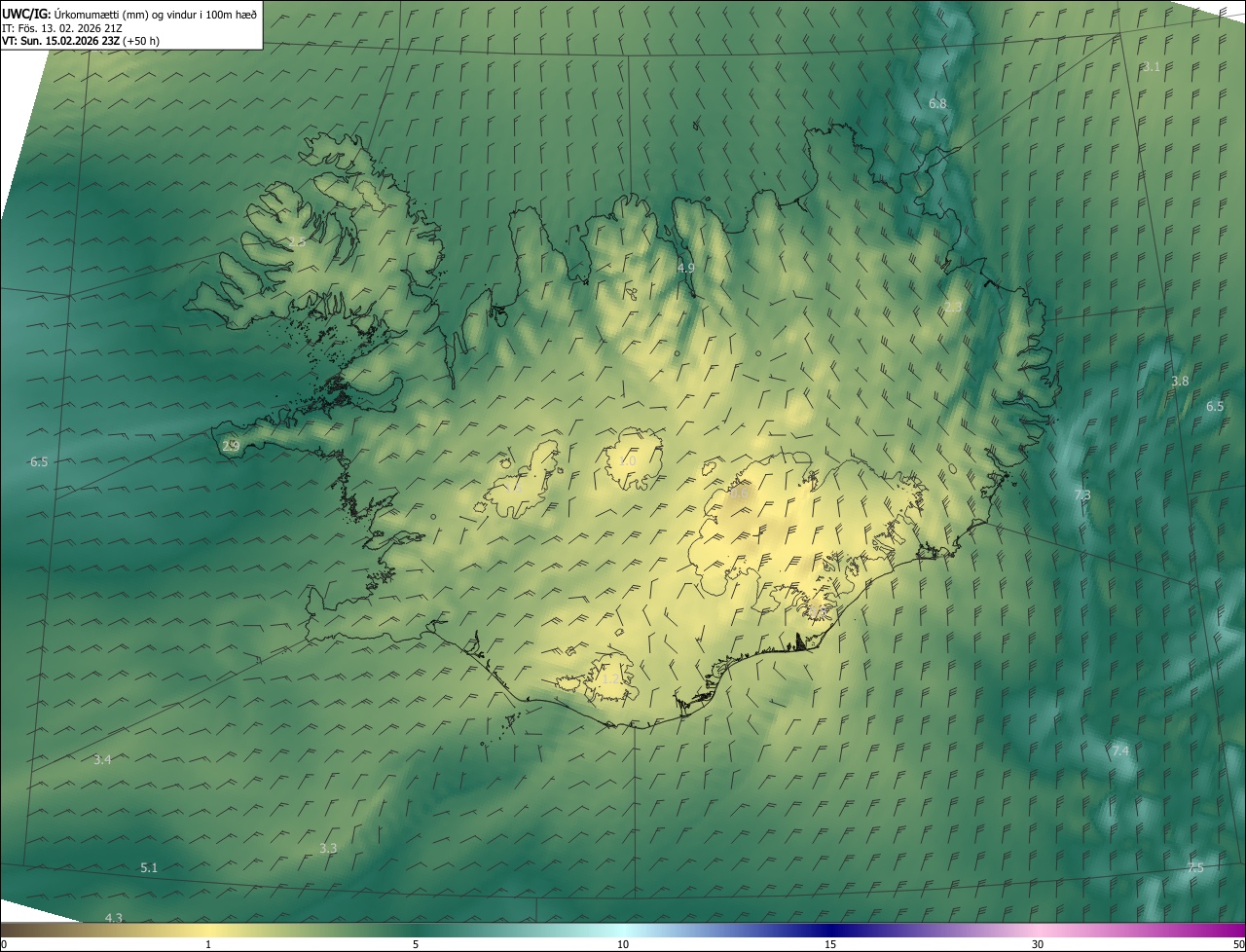Screen dimensions: 1246x952
Task: Click the 5.1 value in the southwest sea
Action: tap(149, 867)
